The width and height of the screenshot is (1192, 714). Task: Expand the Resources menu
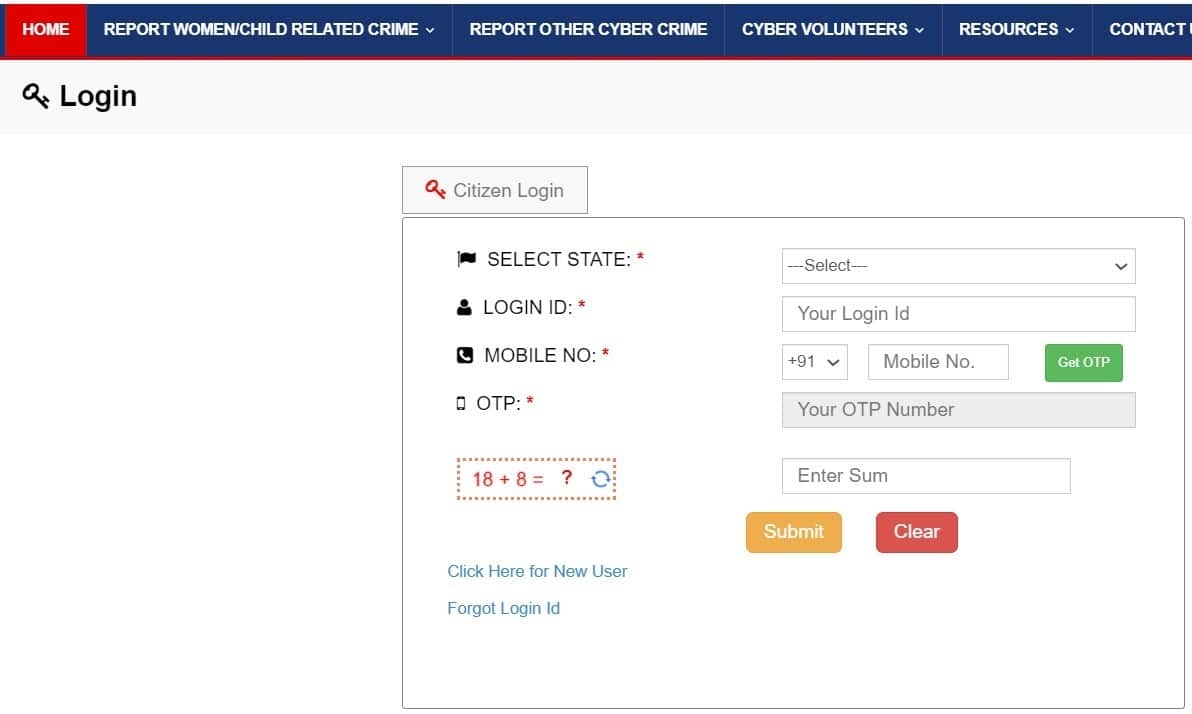1016,30
